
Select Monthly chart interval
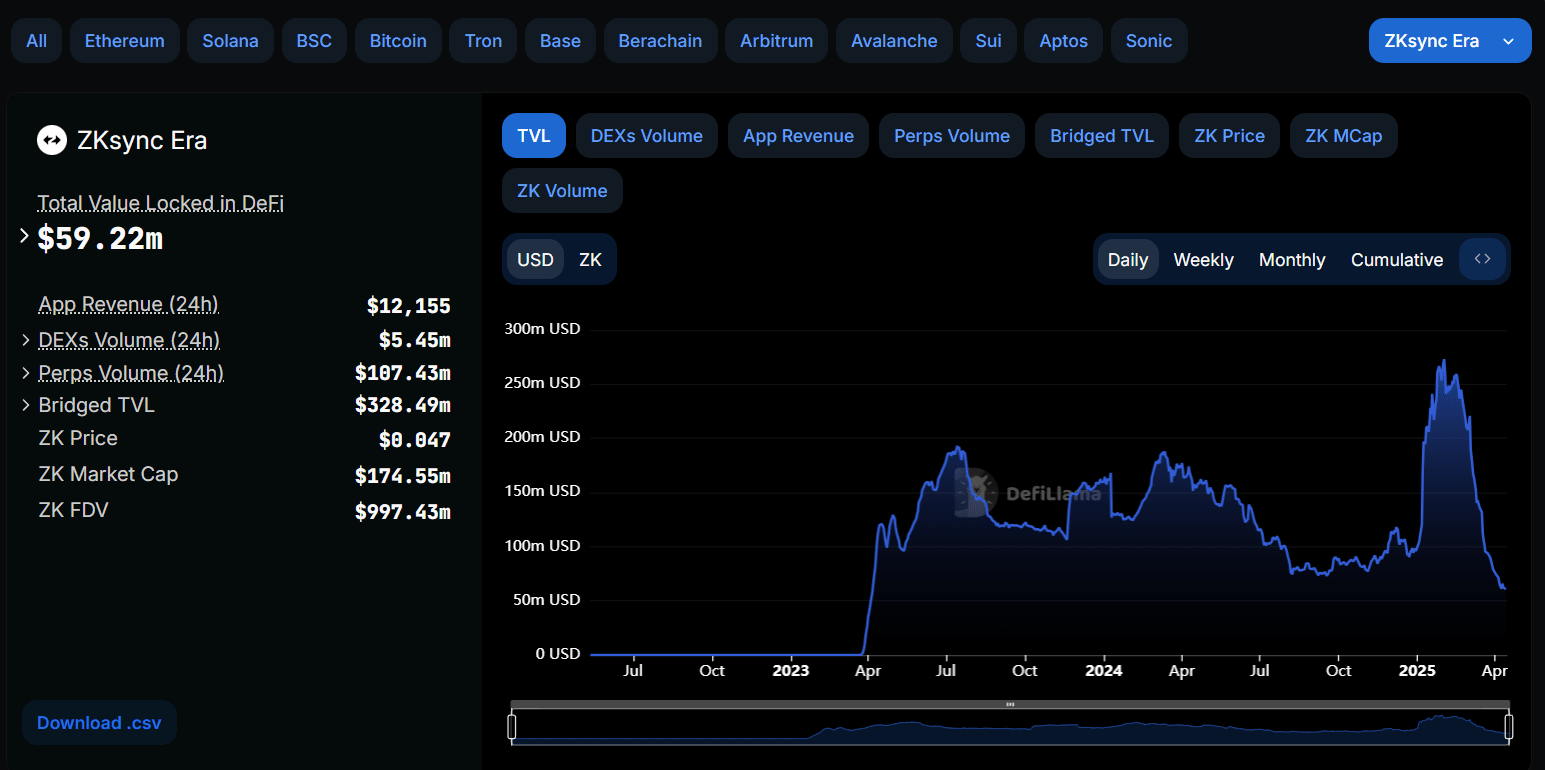(1292, 259)
